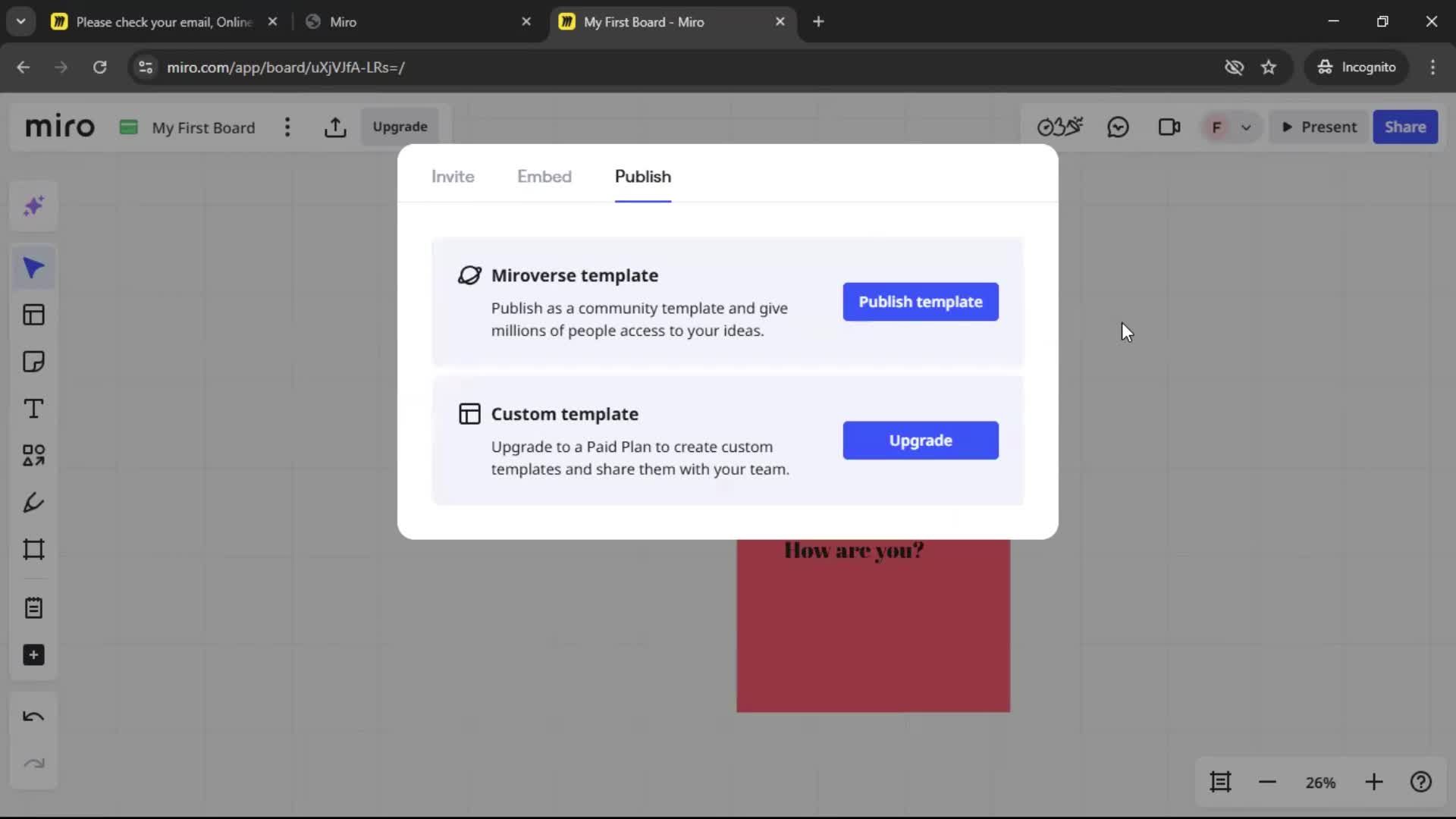
Task: Redo the last action
Action: (x=33, y=764)
